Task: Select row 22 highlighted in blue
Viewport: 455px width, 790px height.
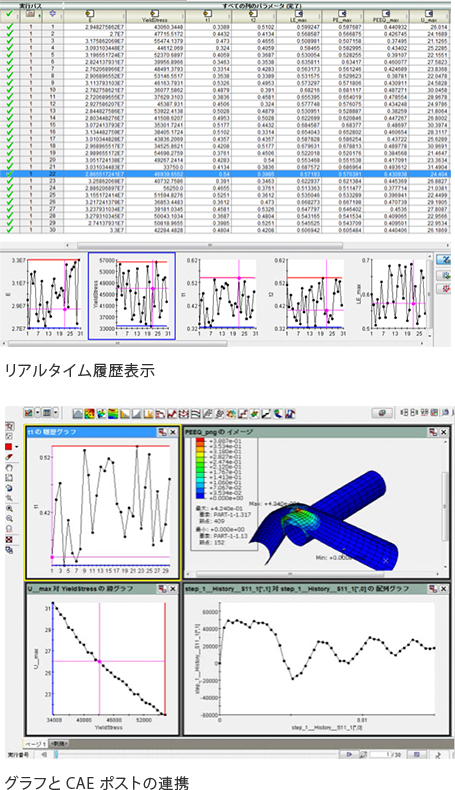Action: tap(226, 173)
